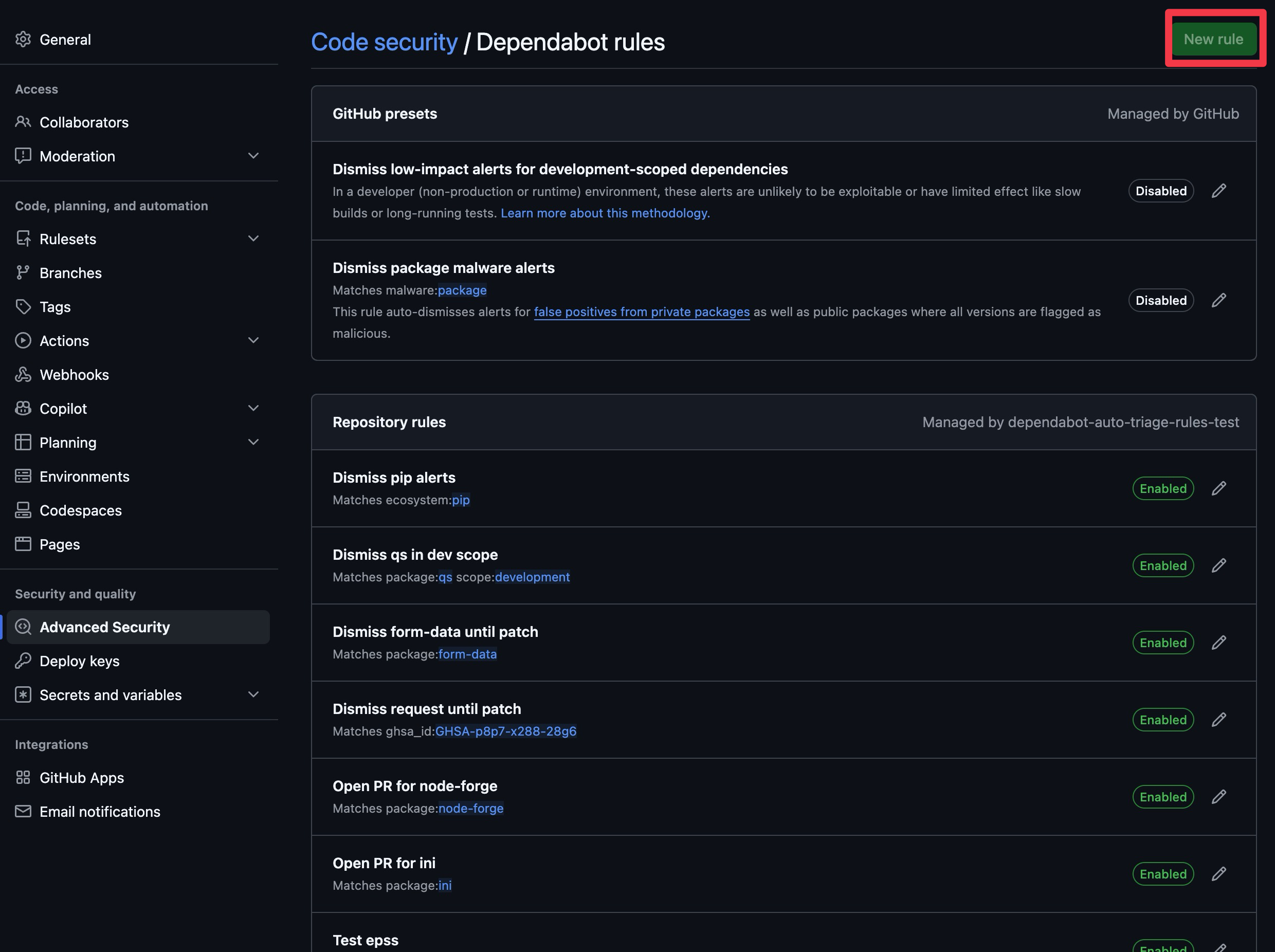The image size is (1275, 952).
Task: Expand the Copilot section chevron
Action: click(253, 409)
